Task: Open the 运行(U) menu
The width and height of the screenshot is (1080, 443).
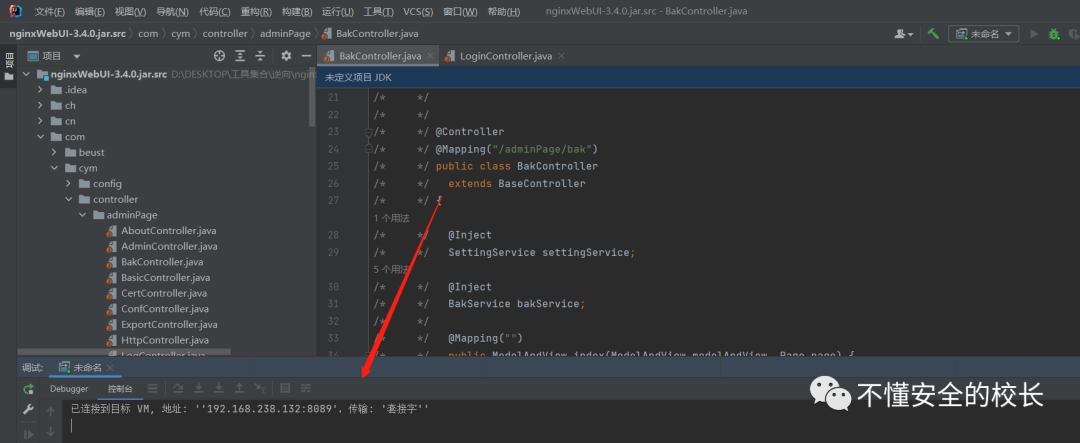Action: pyautogui.click(x=338, y=12)
